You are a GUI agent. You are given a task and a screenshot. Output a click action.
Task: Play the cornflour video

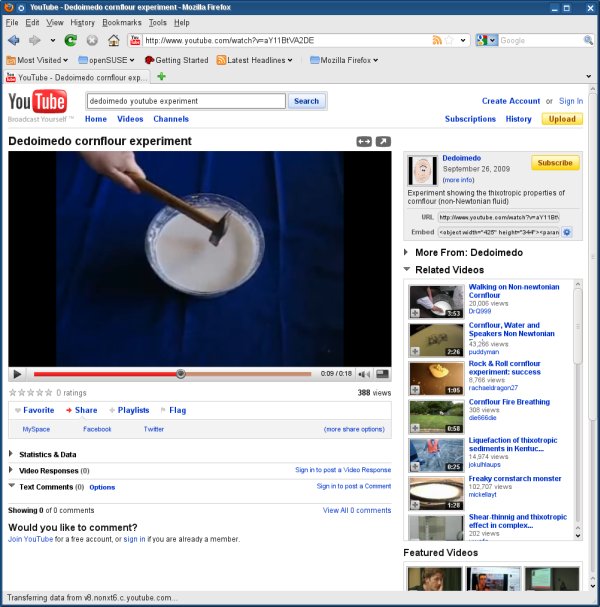(17, 374)
